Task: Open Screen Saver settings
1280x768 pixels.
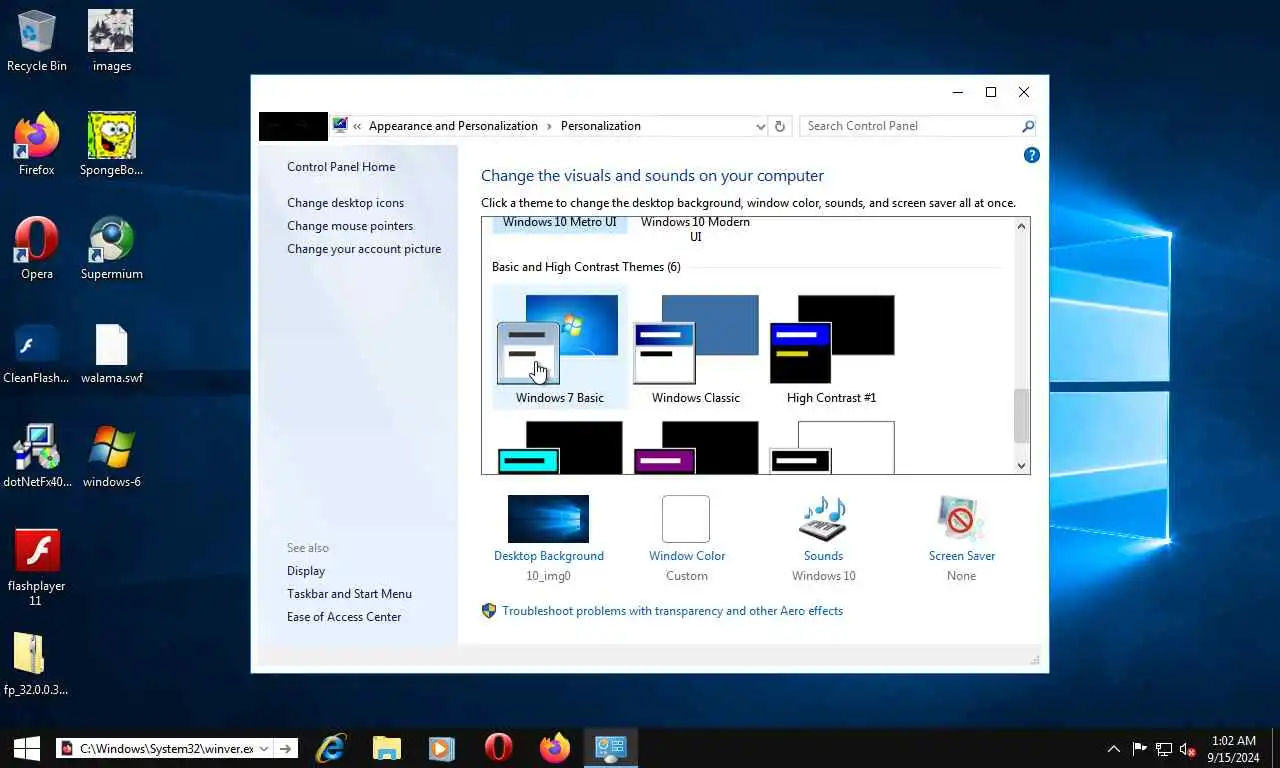Action: (961, 539)
